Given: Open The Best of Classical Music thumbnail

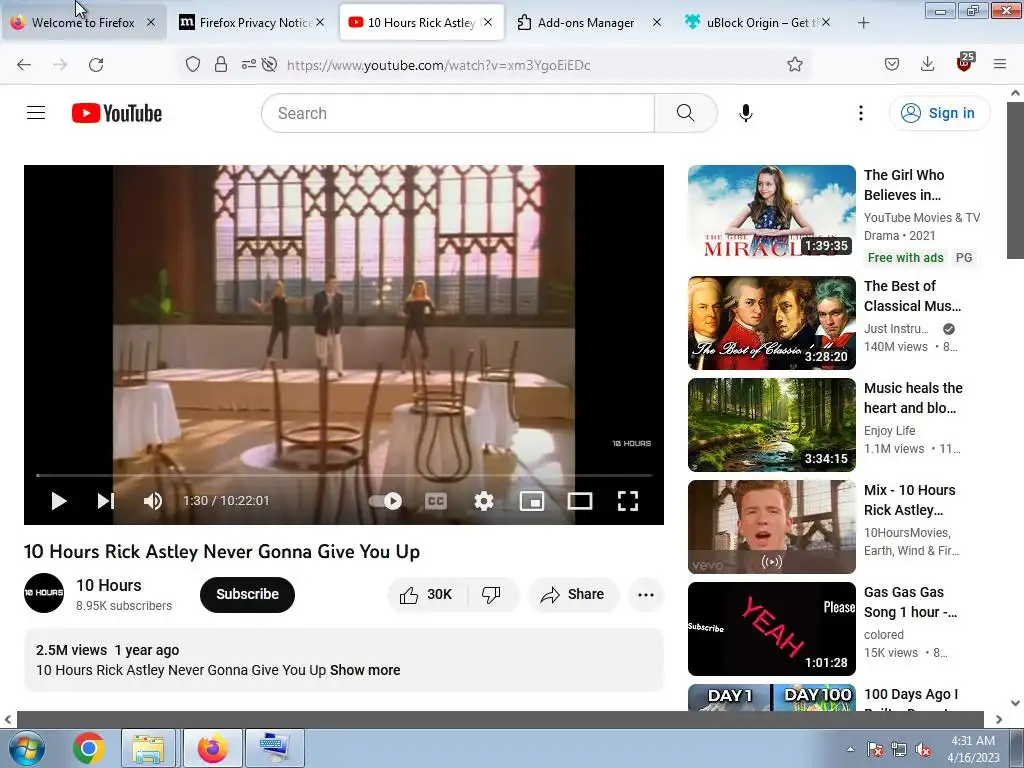Looking at the screenshot, I should tap(771, 323).
